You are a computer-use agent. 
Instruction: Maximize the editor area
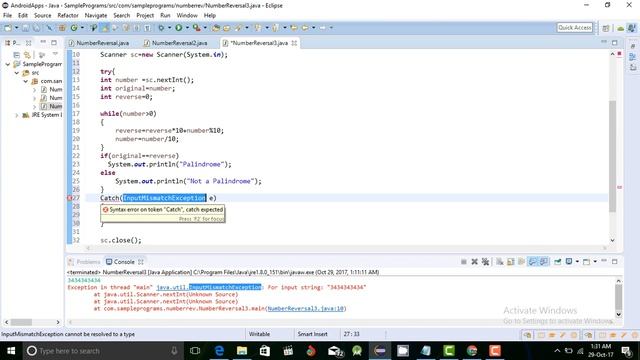[615, 42]
